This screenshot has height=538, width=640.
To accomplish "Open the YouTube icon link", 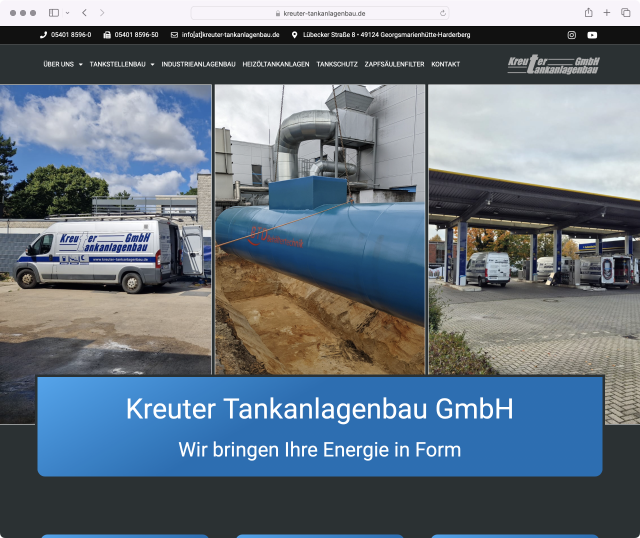I will (592, 35).
